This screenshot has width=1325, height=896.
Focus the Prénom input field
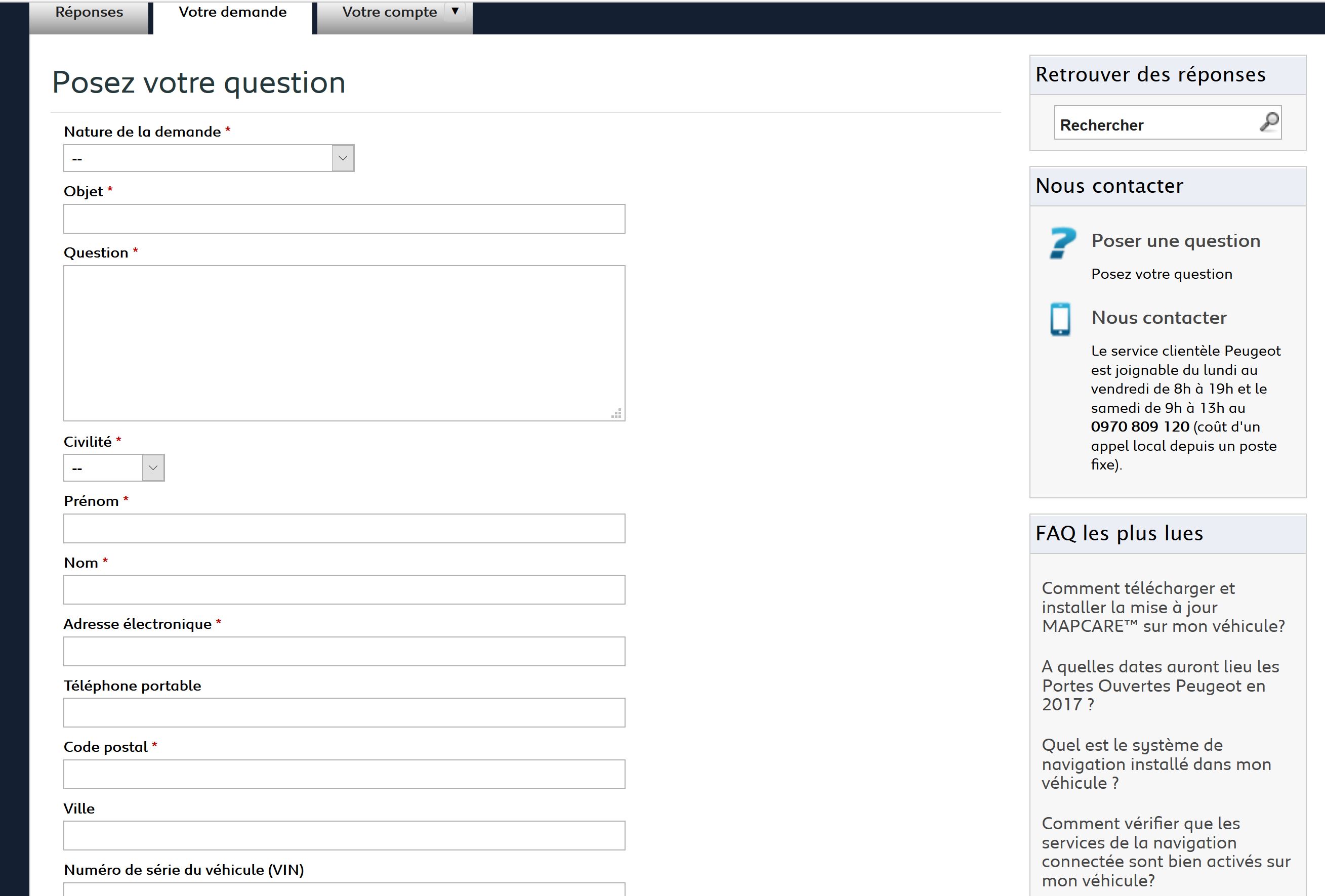point(344,528)
